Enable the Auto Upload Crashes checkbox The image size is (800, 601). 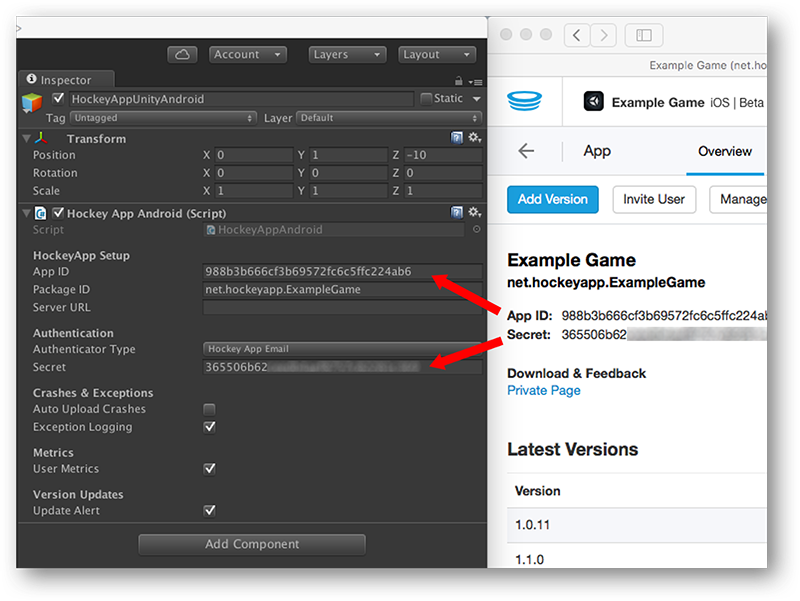tap(209, 409)
